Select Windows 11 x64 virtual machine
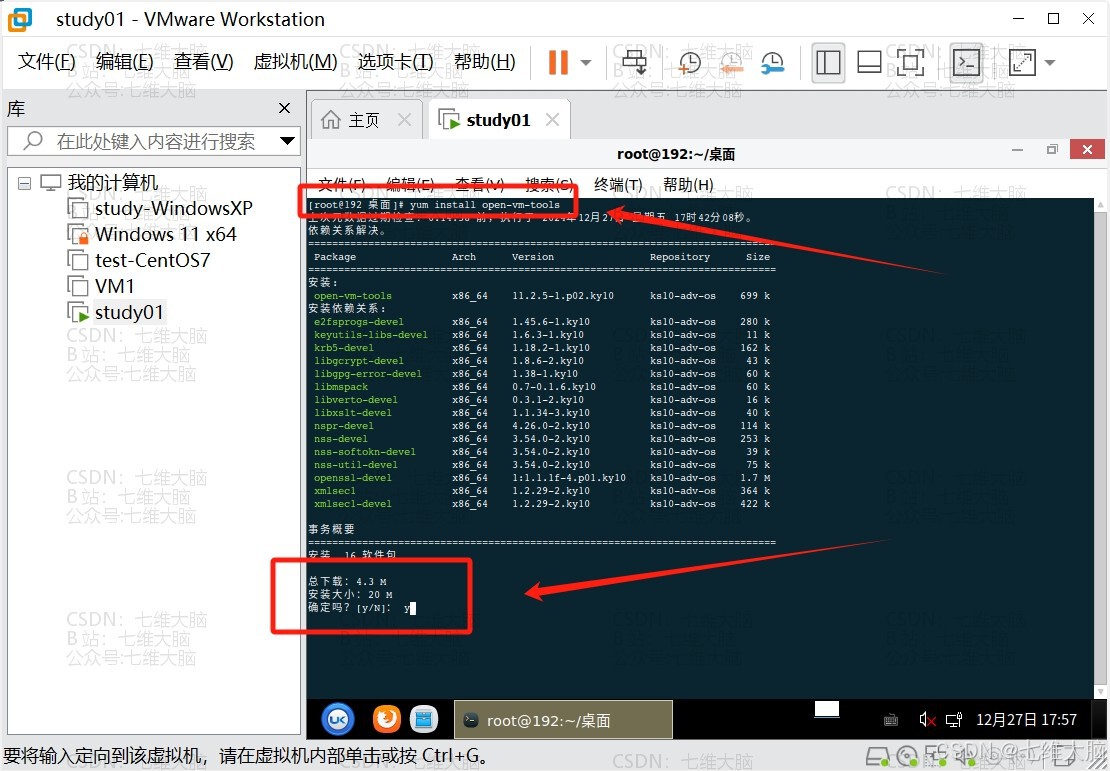This screenshot has width=1110, height=771. 166,234
